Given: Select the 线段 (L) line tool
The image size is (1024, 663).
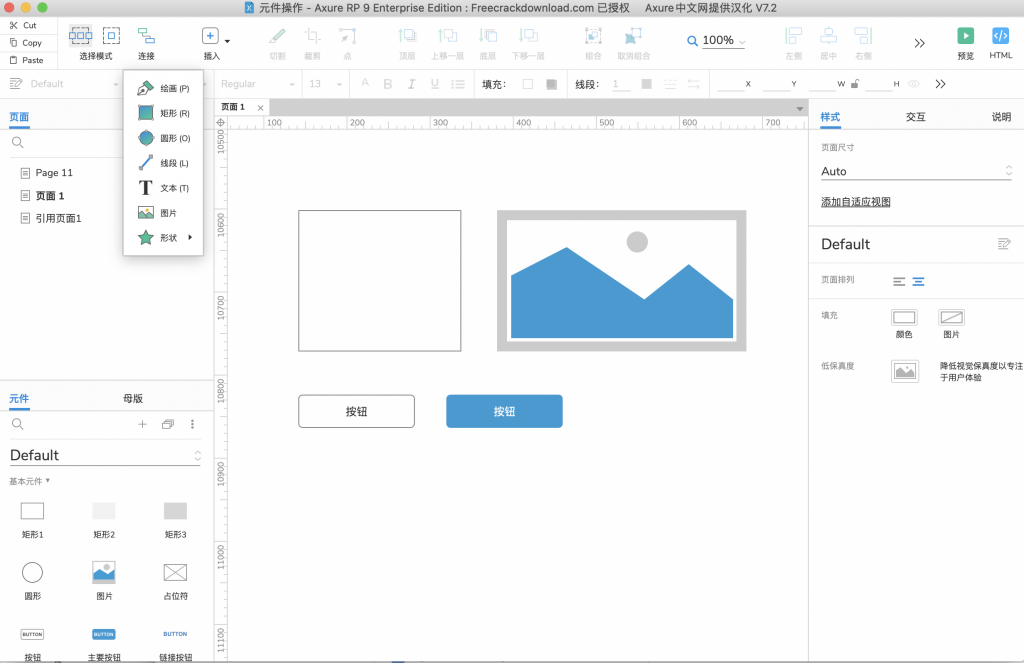Looking at the screenshot, I should coord(162,163).
